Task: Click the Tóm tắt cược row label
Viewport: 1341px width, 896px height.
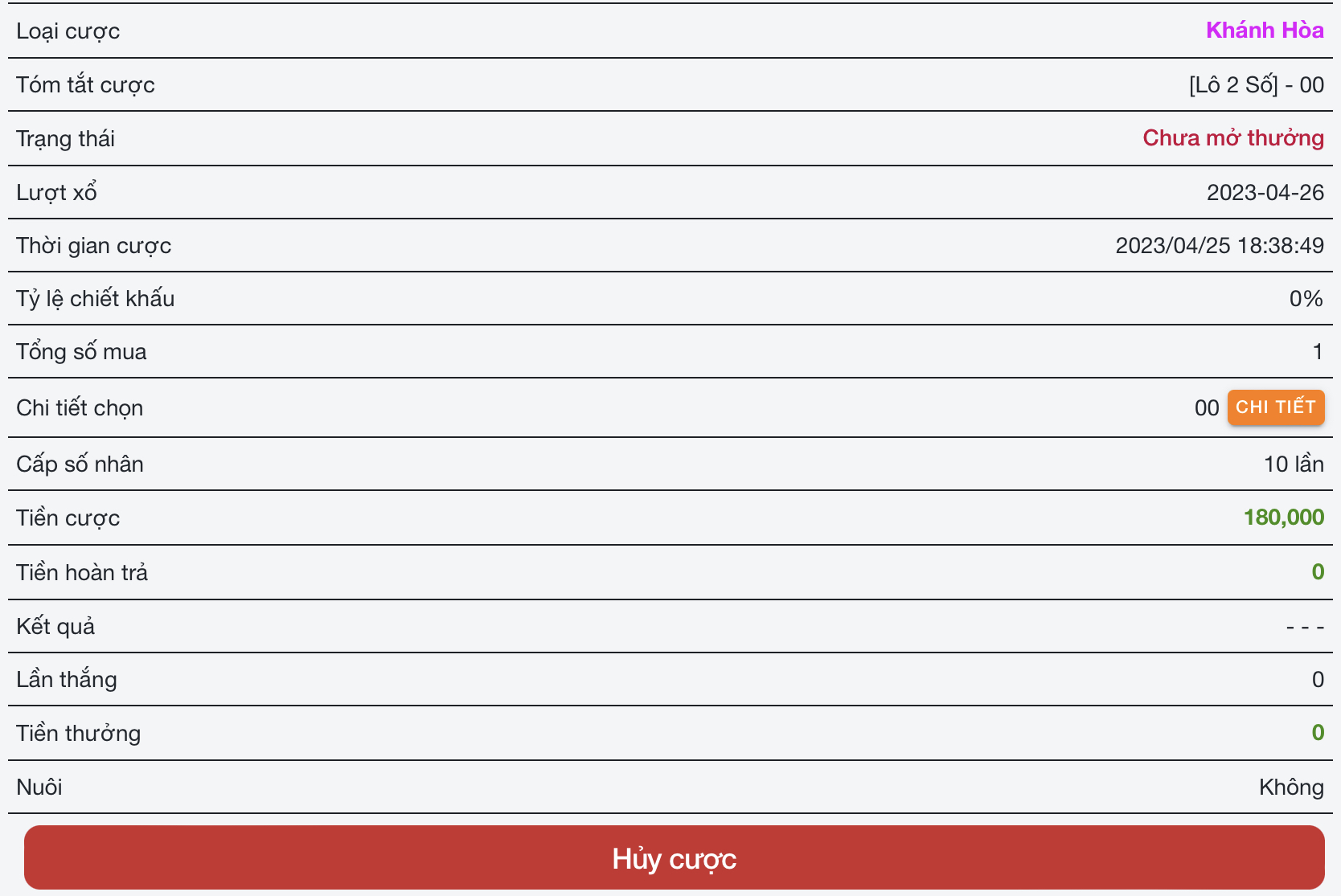Action: [85, 85]
